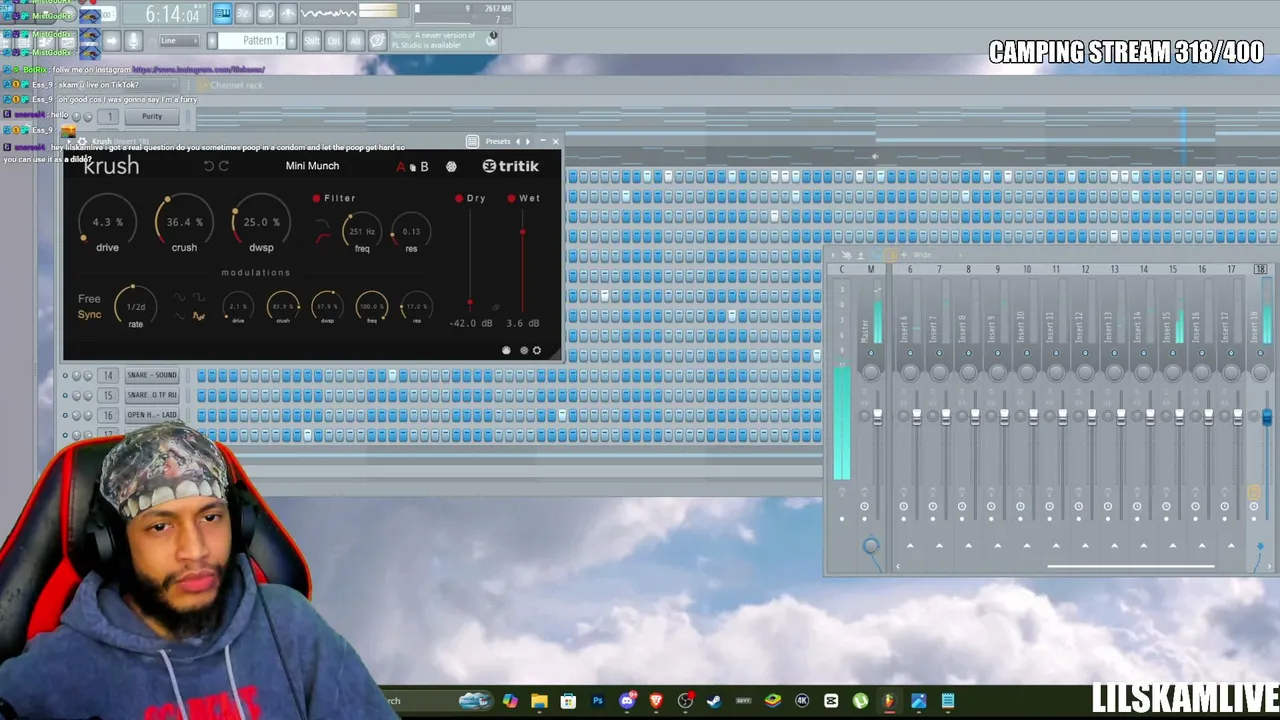Screen dimensions: 1280x720
Task: Copy A to B in Krush
Action: (x=412, y=167)
